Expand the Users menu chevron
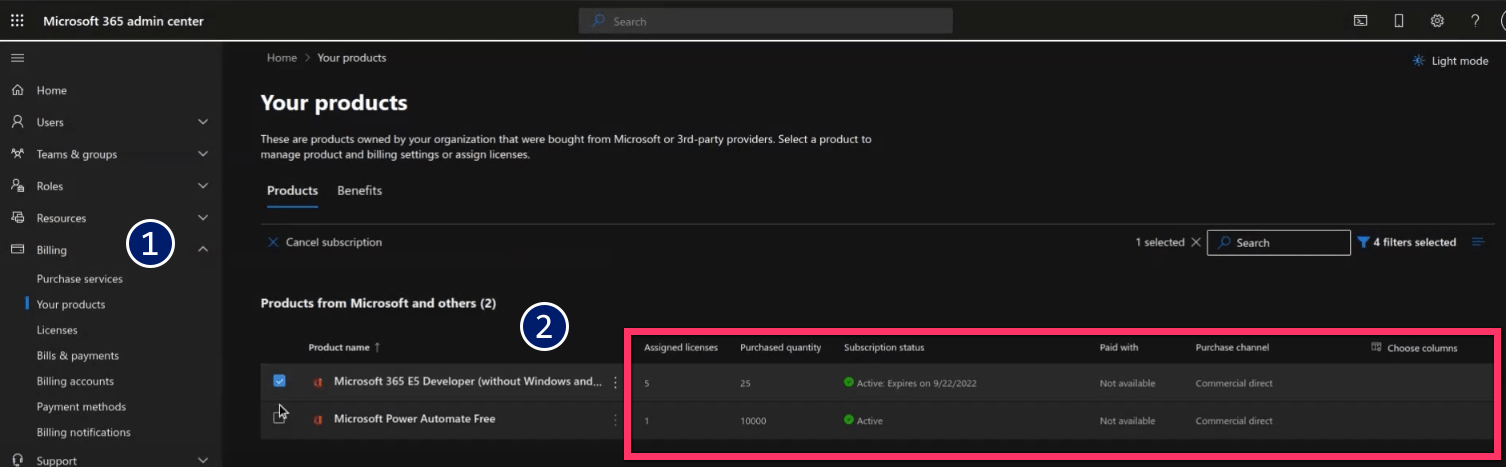The height and width of the screenshot is (467, 1506). [x=203, y=122]
